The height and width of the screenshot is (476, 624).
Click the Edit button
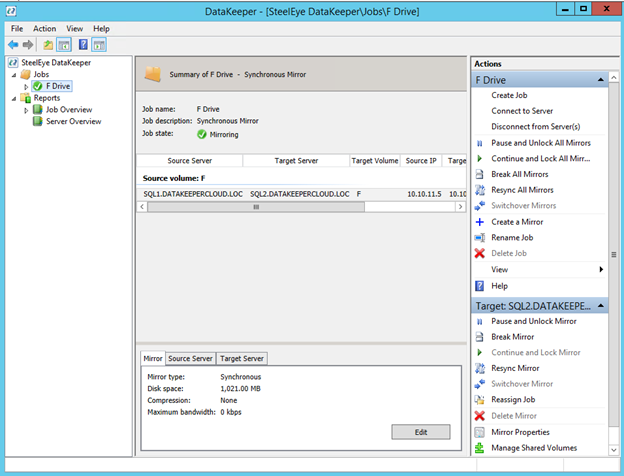(421, 431)
